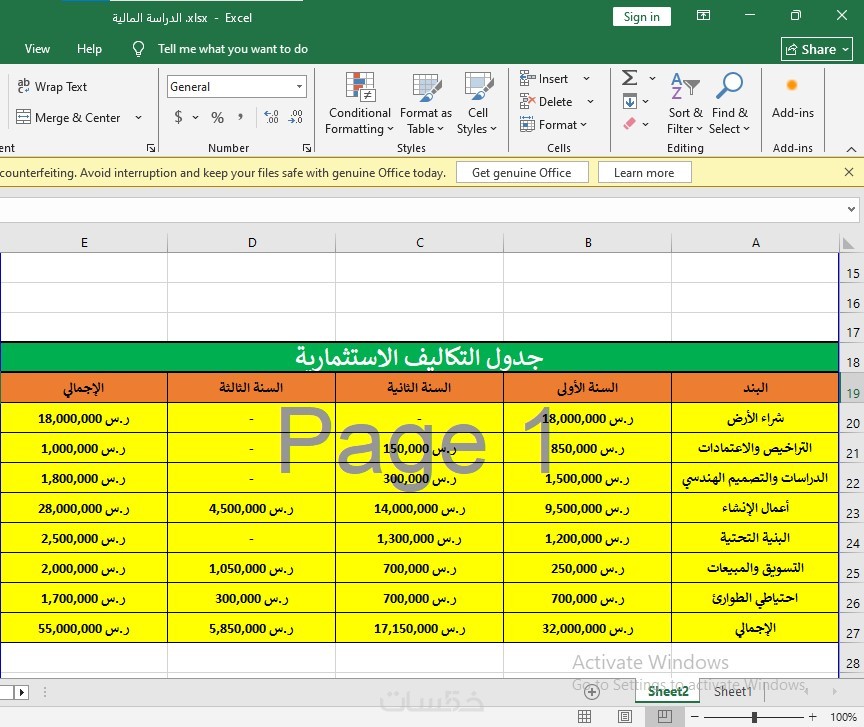Screen dimensions: 864x727
Task: Click the Wrap Text icon
Action: 23,86
